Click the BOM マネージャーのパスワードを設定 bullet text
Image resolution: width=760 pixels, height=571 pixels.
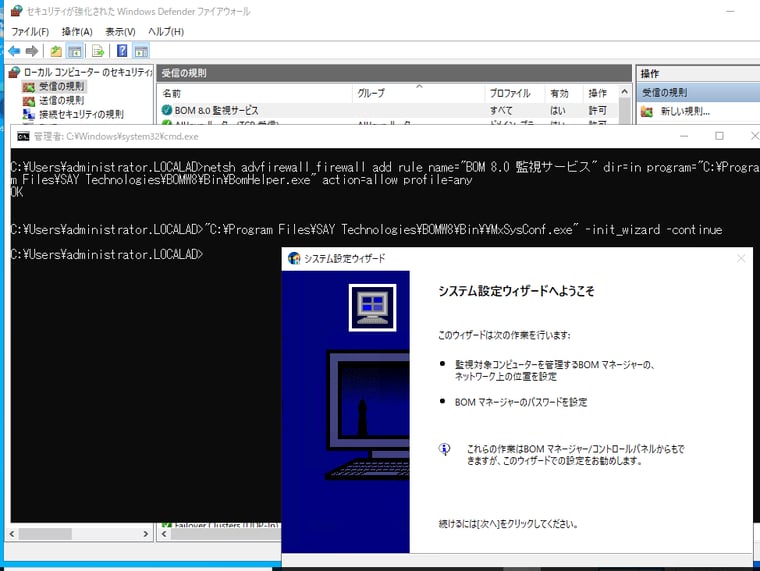click(521, 402)
